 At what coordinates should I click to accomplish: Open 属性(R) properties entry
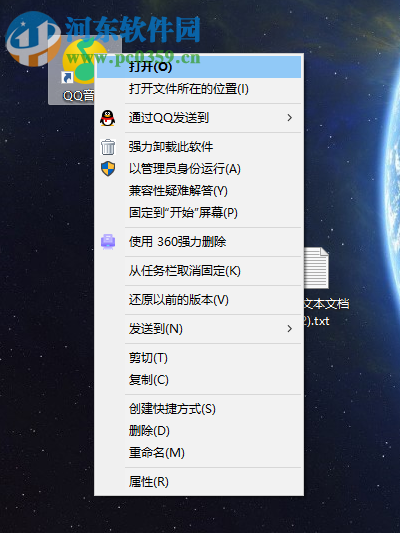click(x=199, y=482)
